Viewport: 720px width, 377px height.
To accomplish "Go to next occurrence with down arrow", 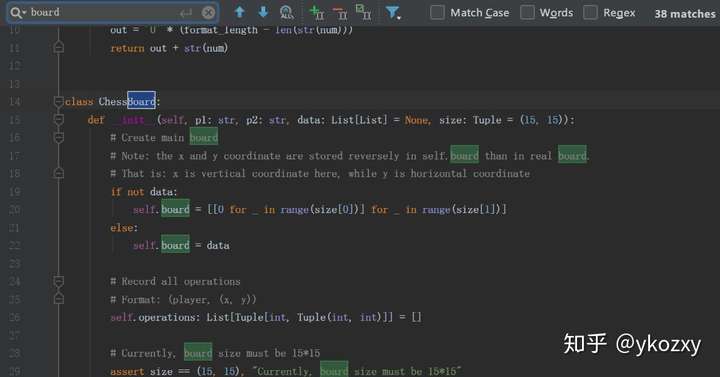I will click(263, 12).
